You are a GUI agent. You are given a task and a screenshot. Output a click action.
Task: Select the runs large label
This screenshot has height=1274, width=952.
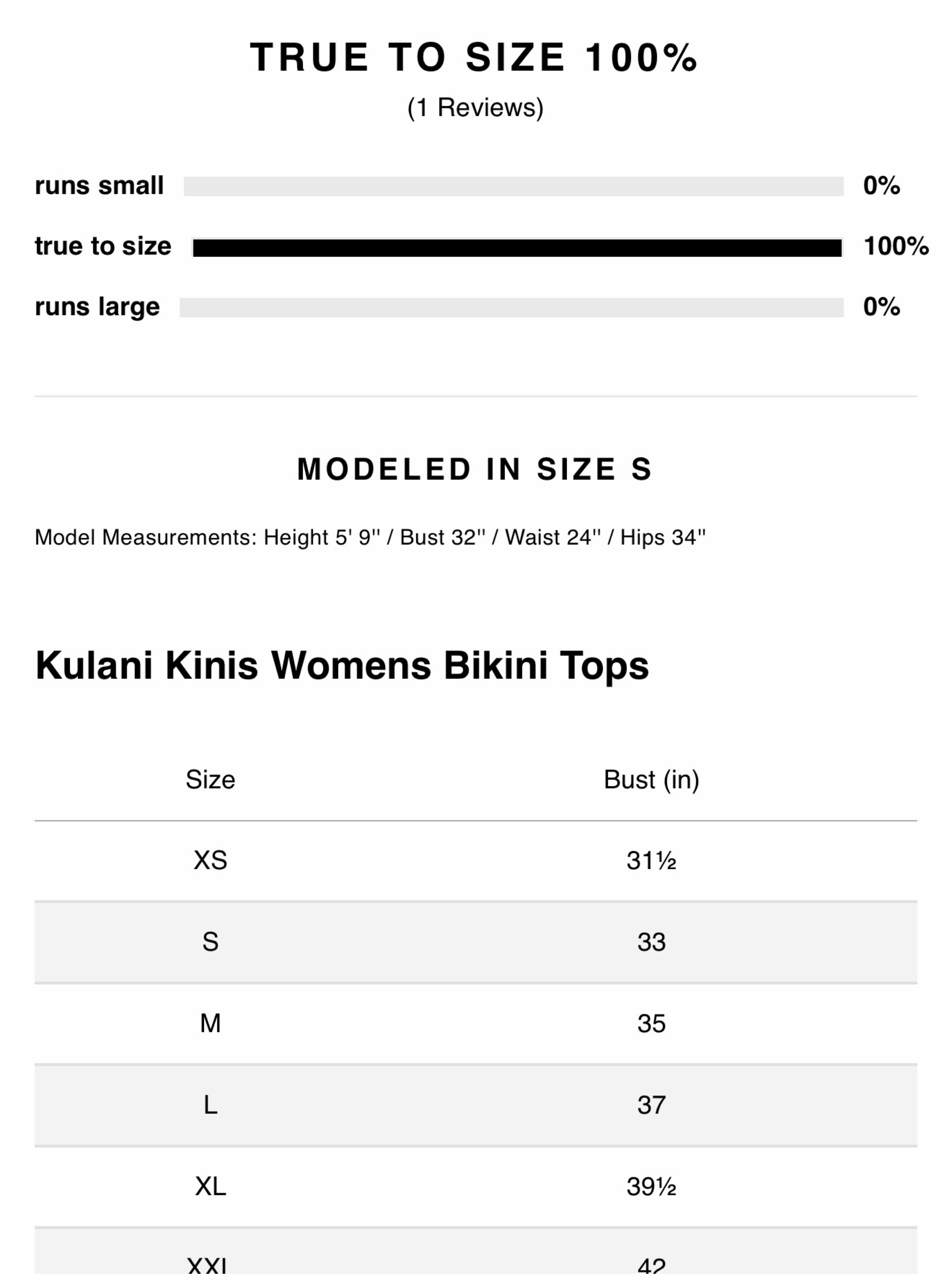click(x=97, y=307)
